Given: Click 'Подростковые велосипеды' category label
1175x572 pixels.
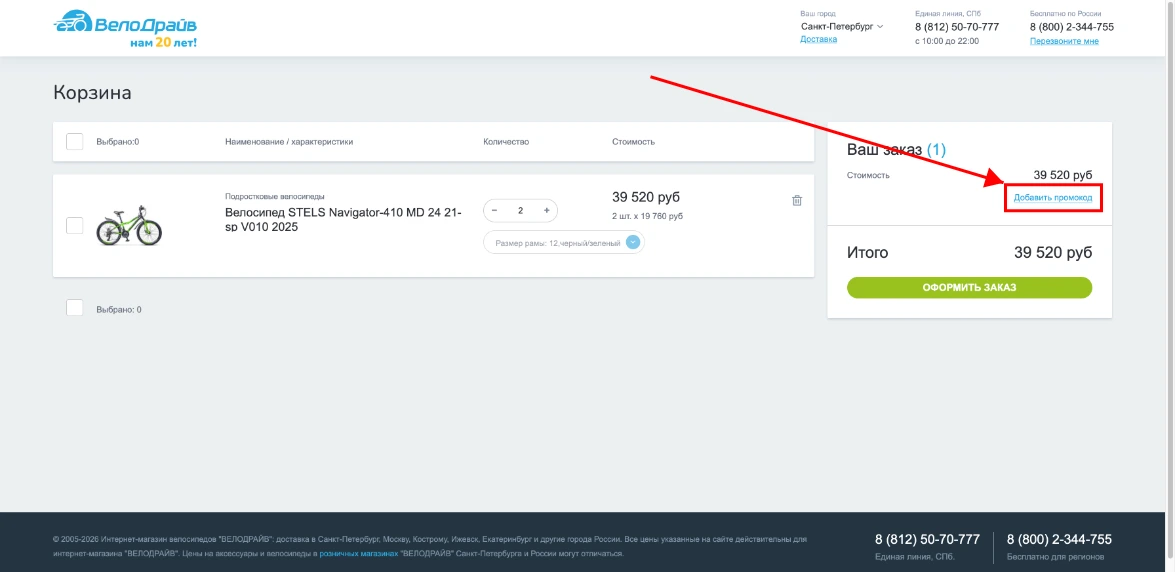Looking at the screenshot, I should click(x=275, y=196).
